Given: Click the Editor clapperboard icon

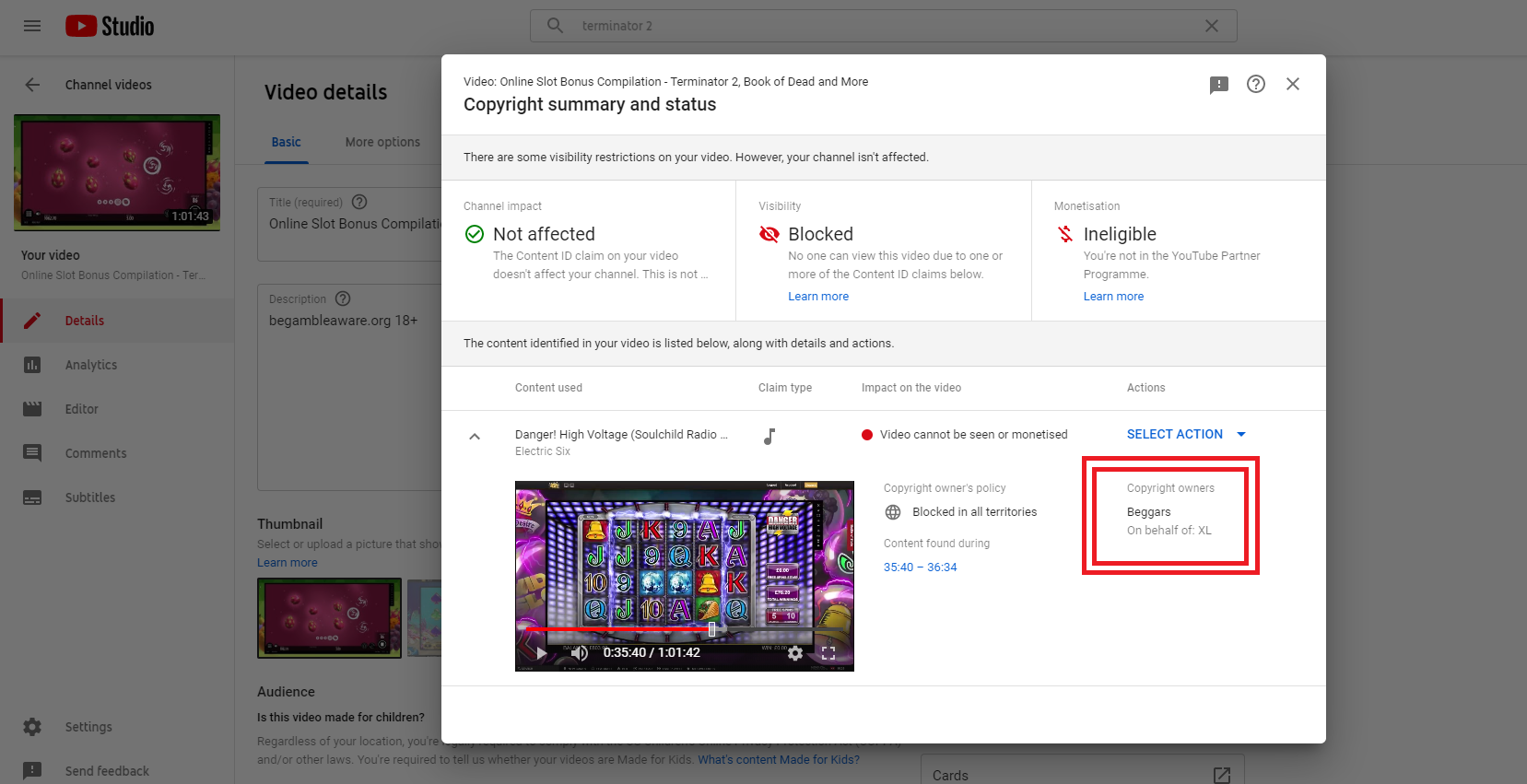Looking at the screenshot, I should [x=32, y=409].
